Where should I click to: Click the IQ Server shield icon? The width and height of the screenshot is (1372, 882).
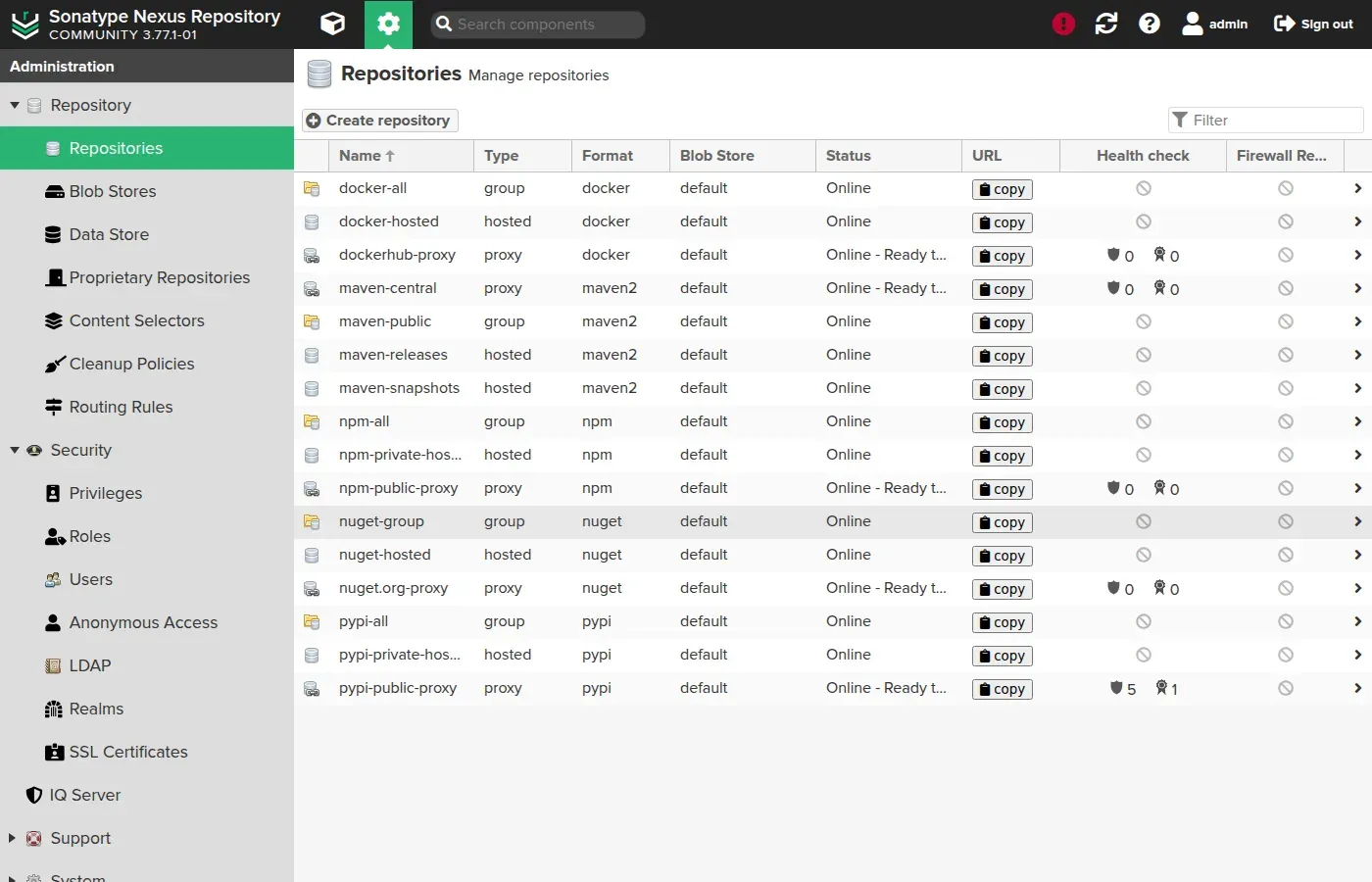(x=34, y=795)
